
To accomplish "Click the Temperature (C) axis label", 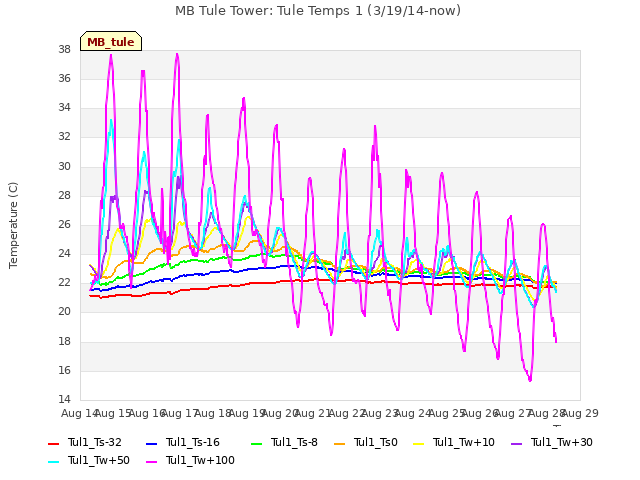I will [x=13, y=225].
